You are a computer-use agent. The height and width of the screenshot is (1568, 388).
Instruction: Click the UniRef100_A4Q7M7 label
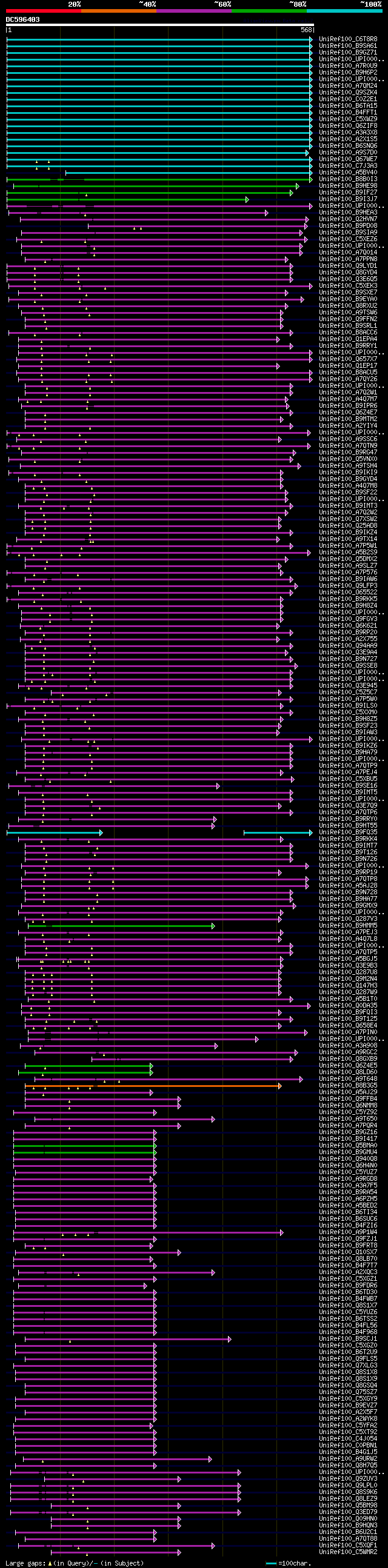(x=348, y=400)
